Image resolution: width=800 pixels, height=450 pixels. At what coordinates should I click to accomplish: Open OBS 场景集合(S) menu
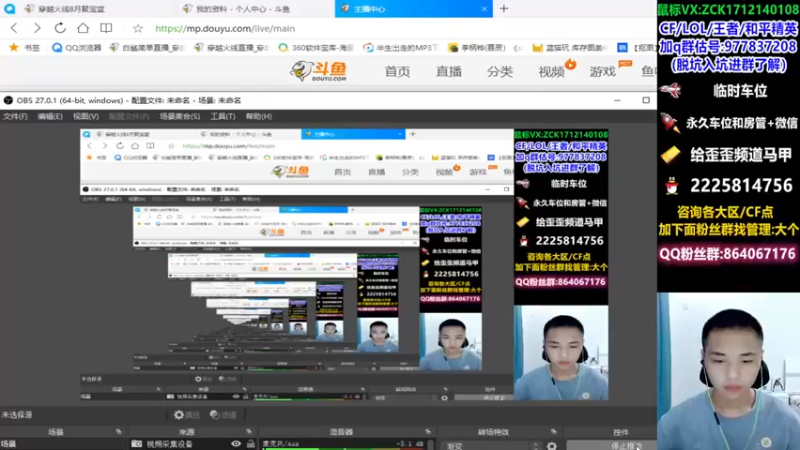tap(180, 116)
